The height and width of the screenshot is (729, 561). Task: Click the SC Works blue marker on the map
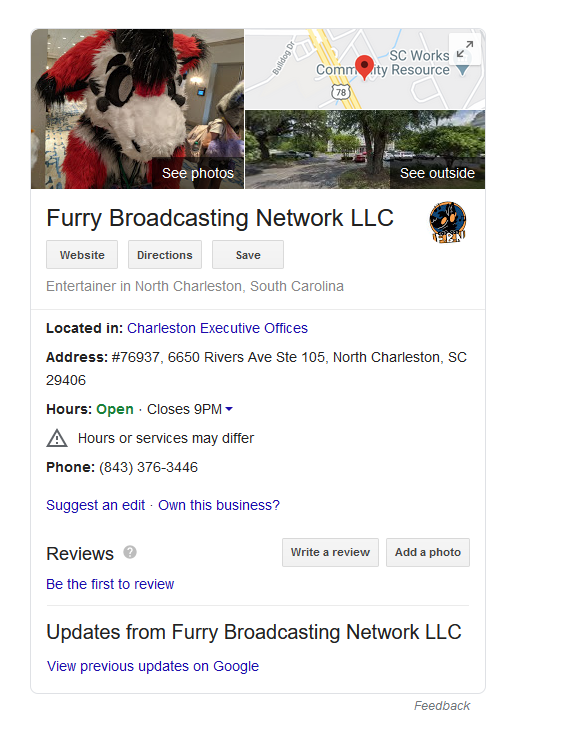pyautogui.click(x=462, y=70)
